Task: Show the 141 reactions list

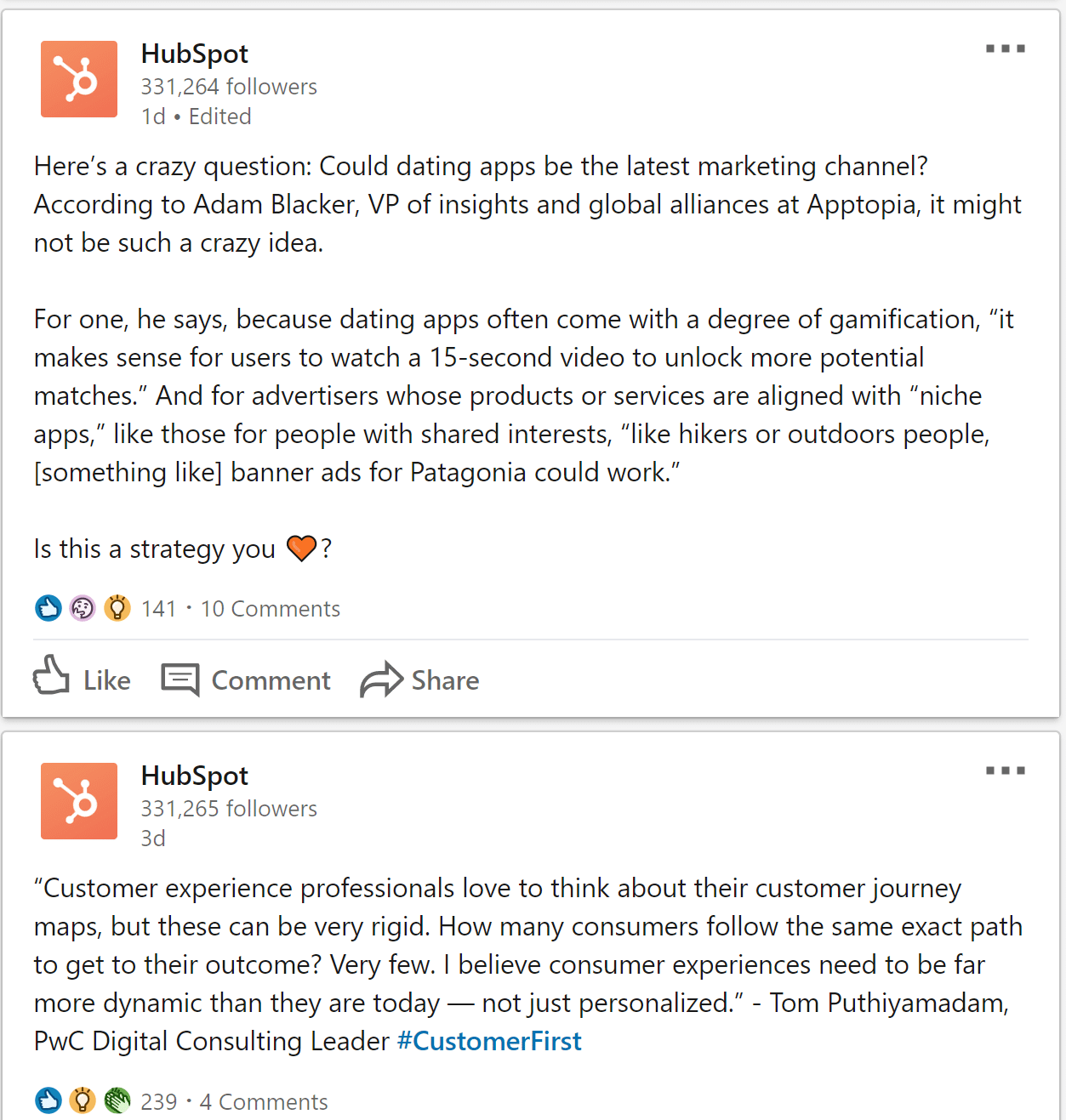Action: pyautogui.click(x=159, y=609)
